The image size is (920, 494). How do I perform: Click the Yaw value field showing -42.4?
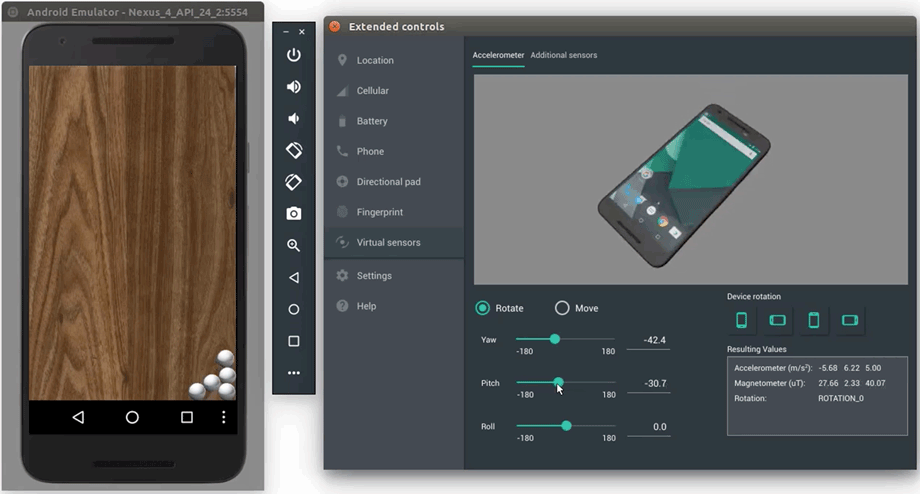(x=648, y=340)
